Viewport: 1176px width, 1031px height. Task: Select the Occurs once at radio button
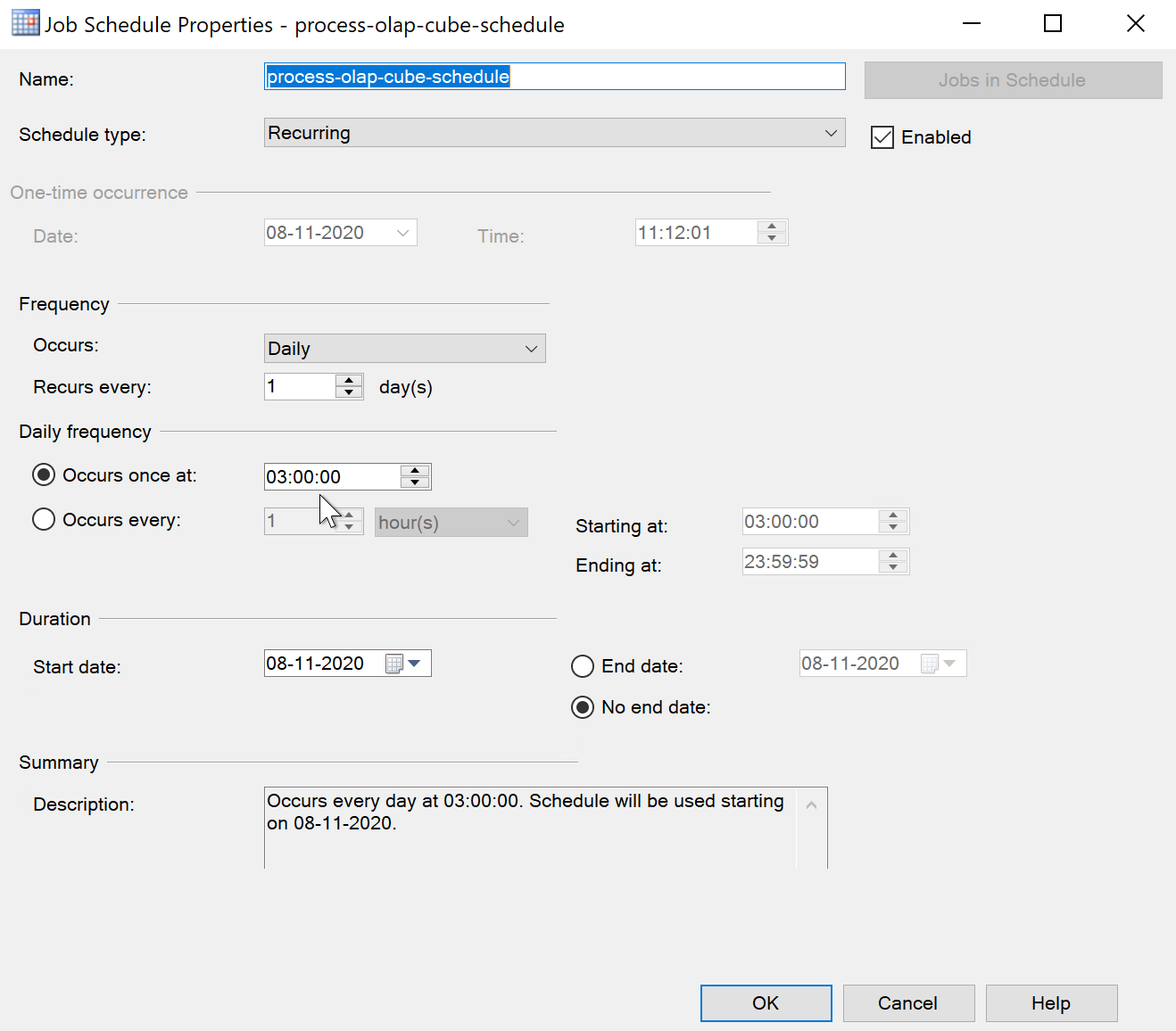[x=44, y=474]
